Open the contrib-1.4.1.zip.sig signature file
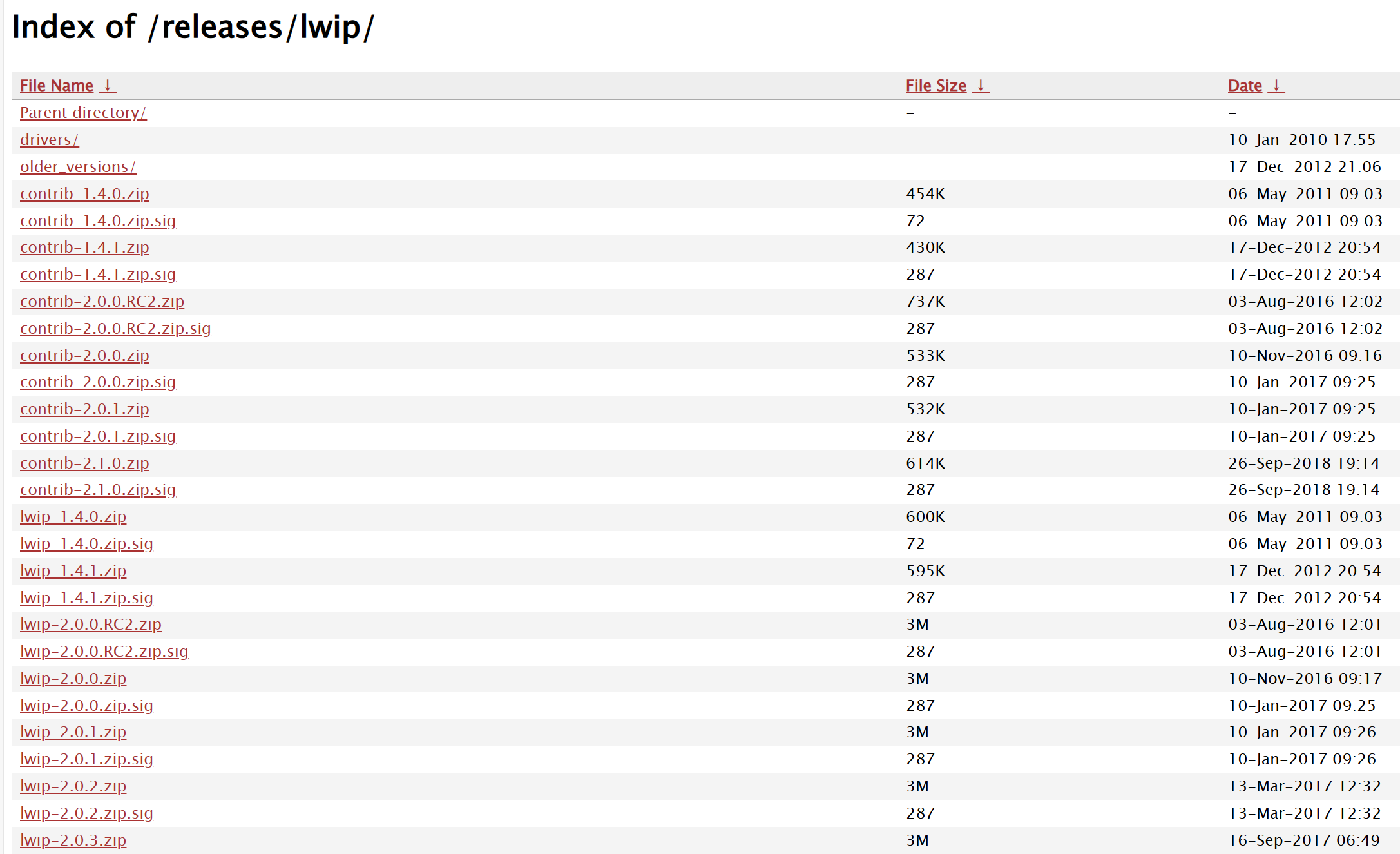 point(98,275)
